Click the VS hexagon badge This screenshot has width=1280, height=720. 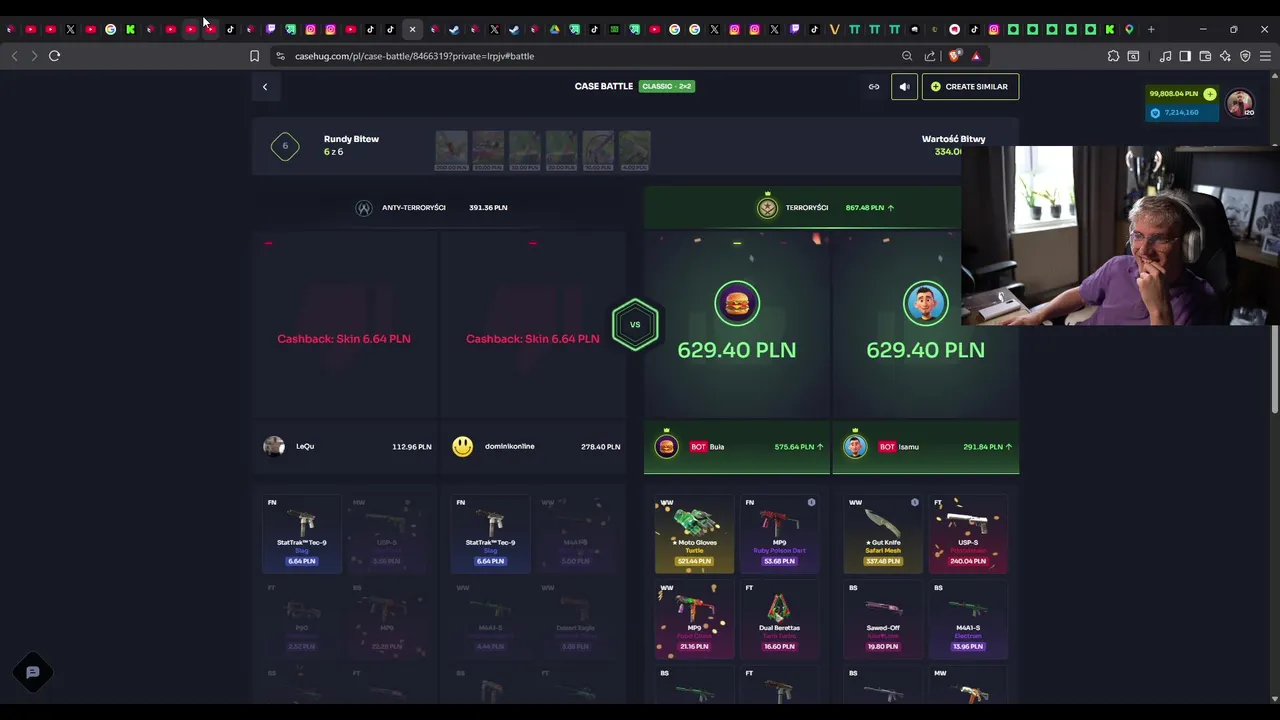635,324
